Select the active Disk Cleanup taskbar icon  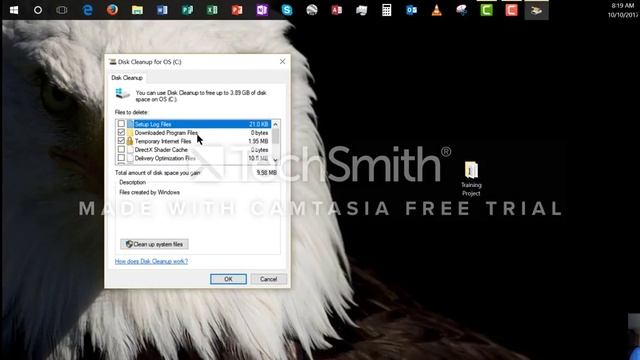click(536, 10)
